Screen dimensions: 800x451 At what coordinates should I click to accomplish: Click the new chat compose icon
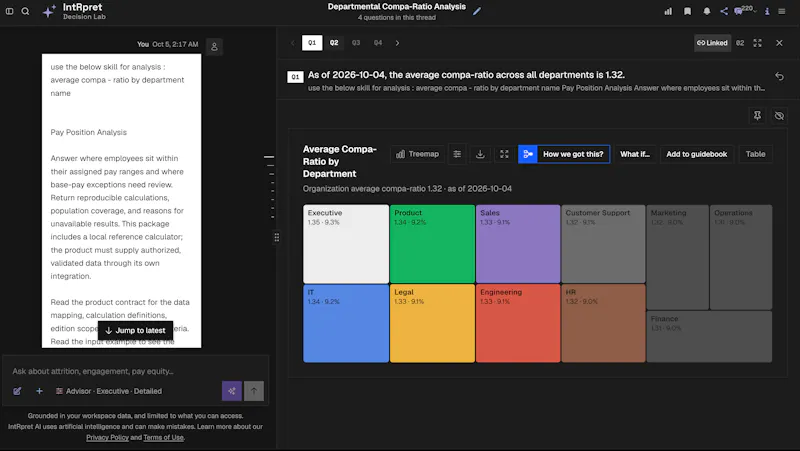17,391
